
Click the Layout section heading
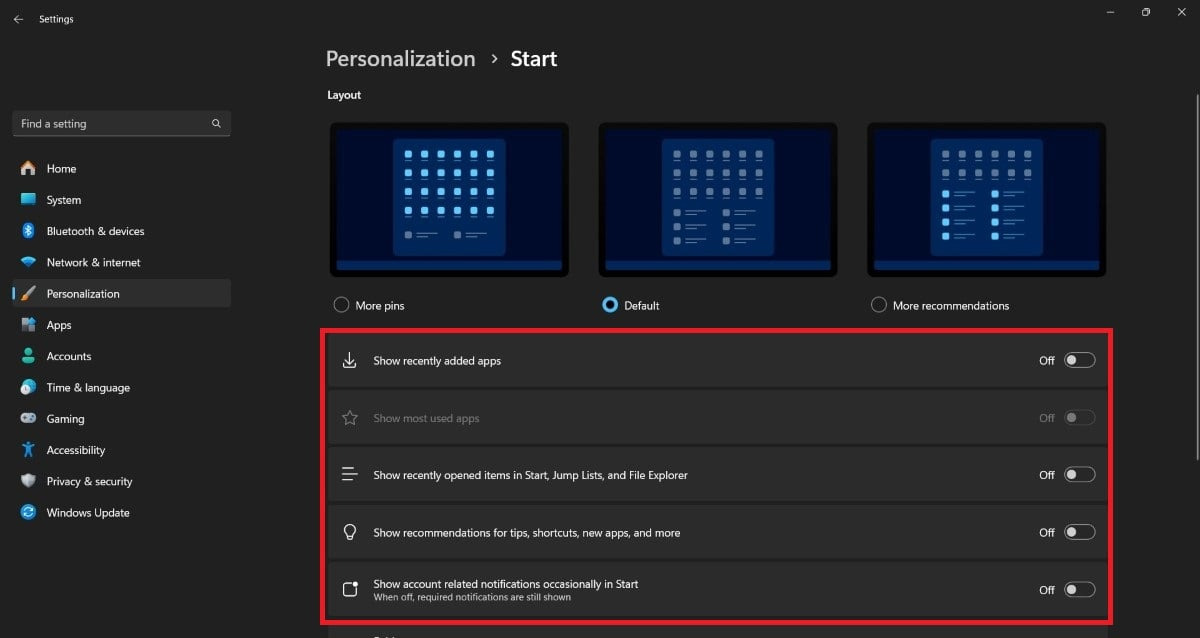pos(344,95)
